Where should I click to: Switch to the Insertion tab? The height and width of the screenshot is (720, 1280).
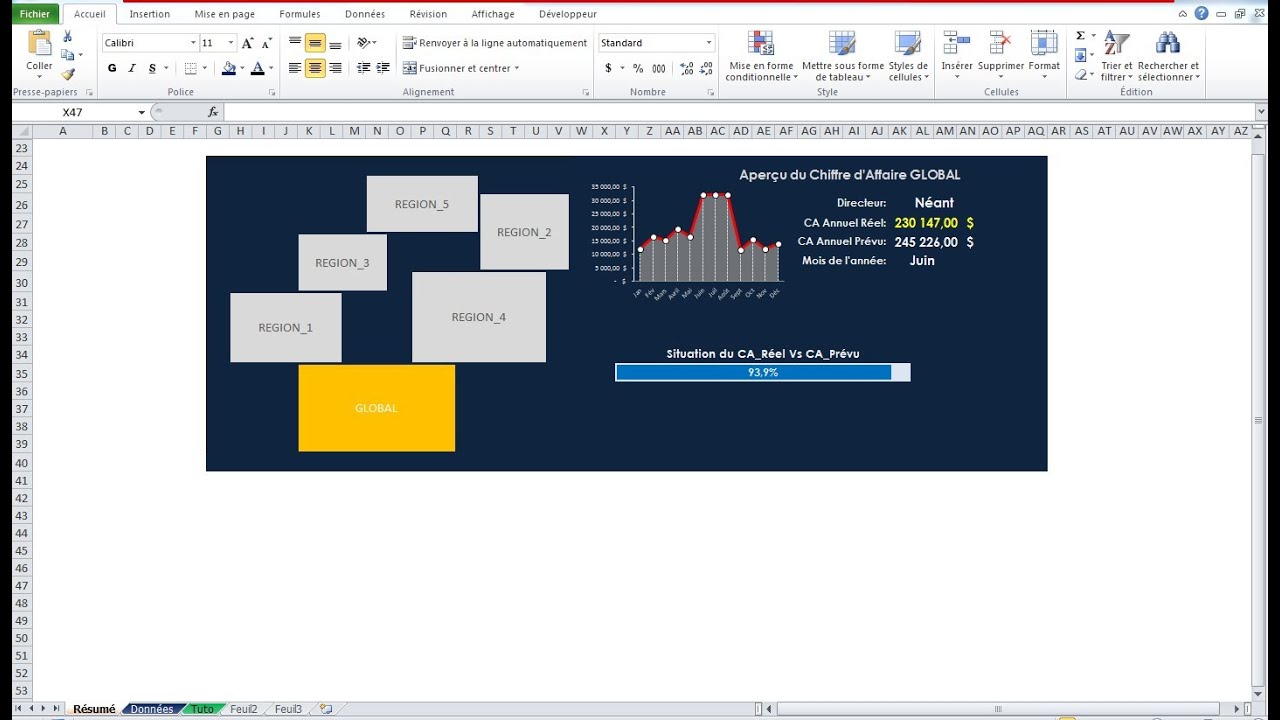[150, 14]
